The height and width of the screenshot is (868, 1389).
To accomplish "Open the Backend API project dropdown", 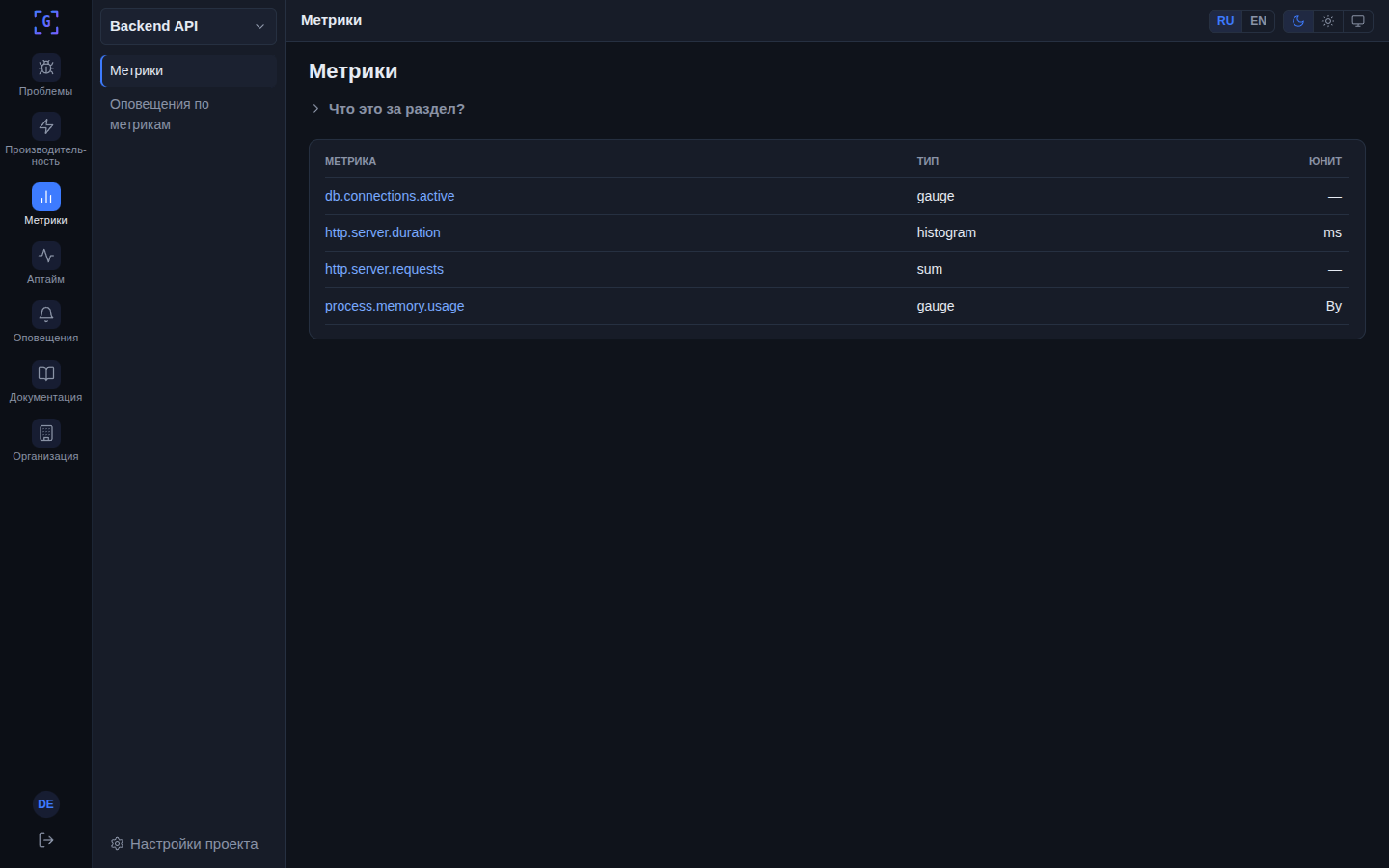I will (188, 26).
